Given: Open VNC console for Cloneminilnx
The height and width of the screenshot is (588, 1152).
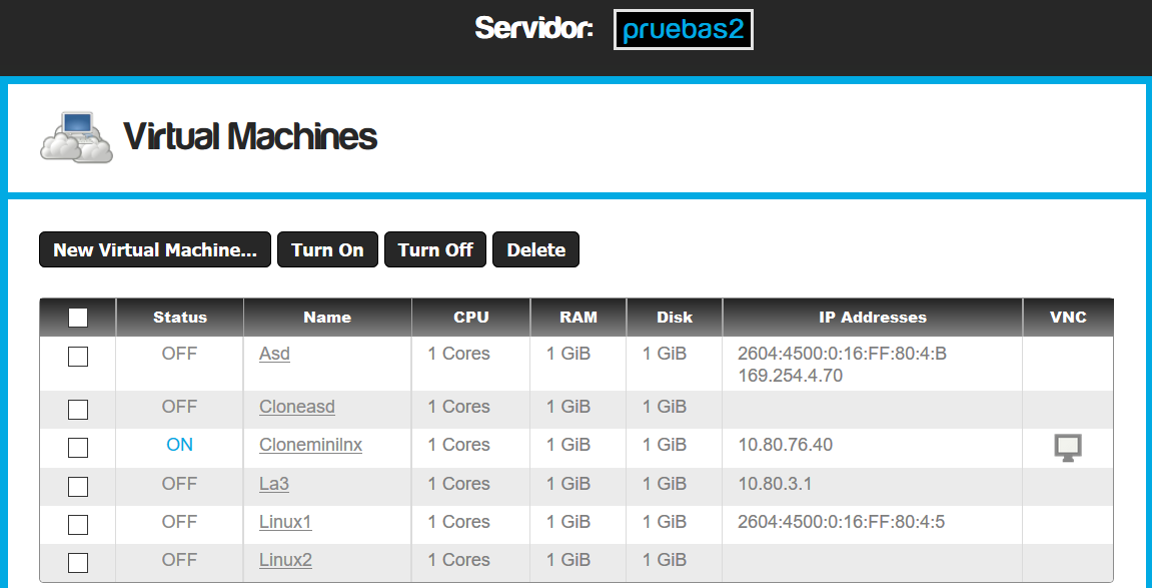Looking at the screenshot, I should 1068,448.
